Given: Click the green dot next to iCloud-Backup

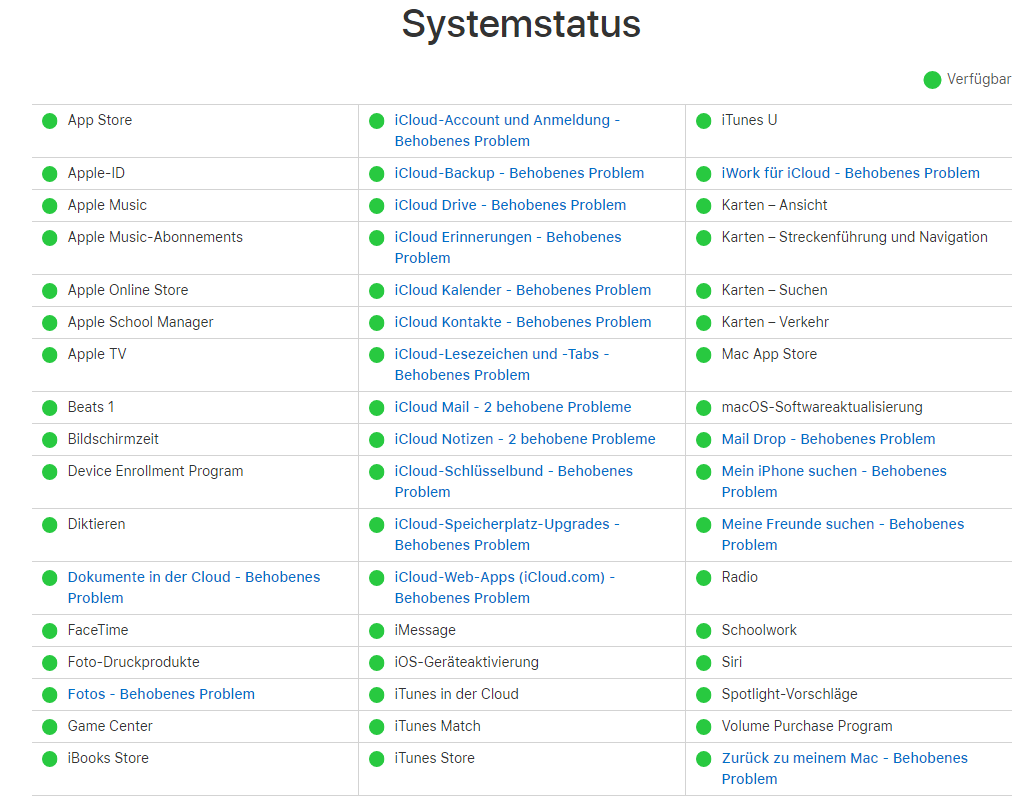Looking at the screenshot, I should [377, 174].
